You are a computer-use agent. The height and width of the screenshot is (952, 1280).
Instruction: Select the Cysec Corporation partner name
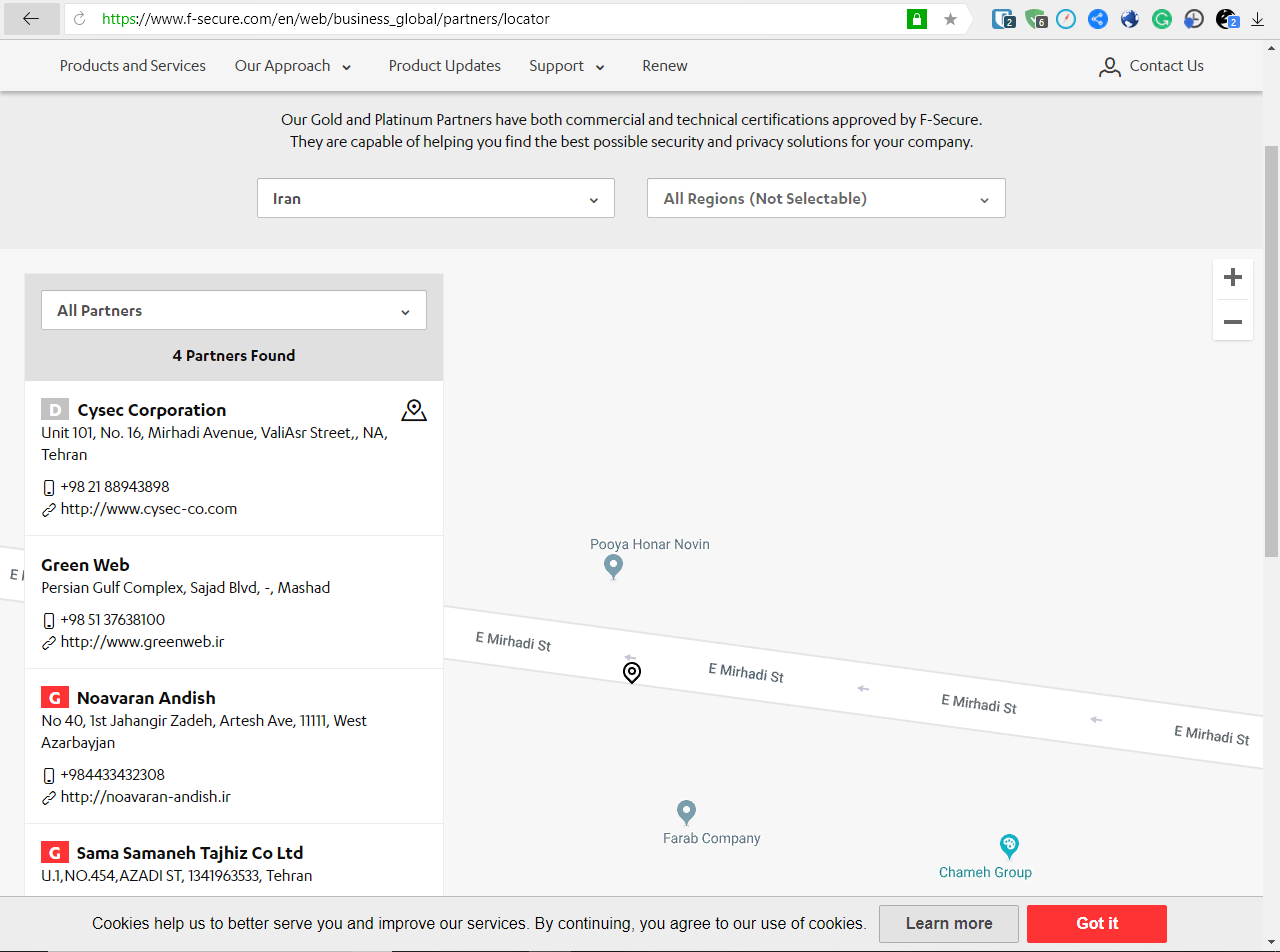pyautogui.click(x=152, y=410)
